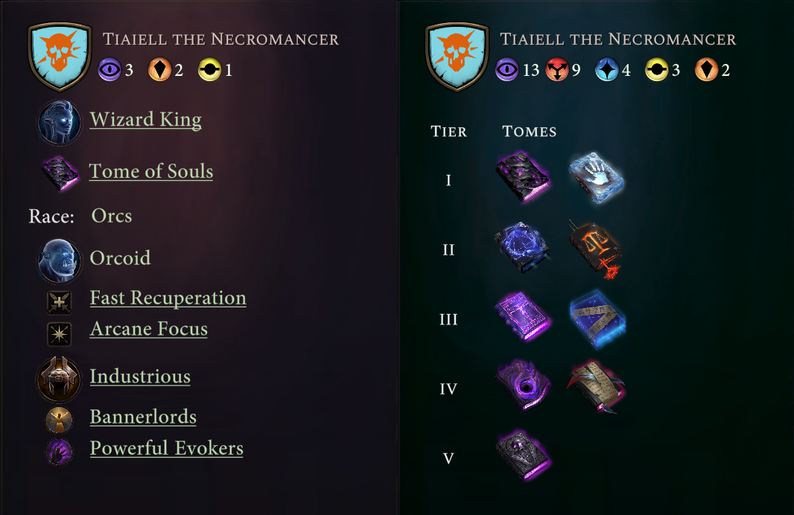Select the purple tome in Tier V

click(x=523, y=458)
